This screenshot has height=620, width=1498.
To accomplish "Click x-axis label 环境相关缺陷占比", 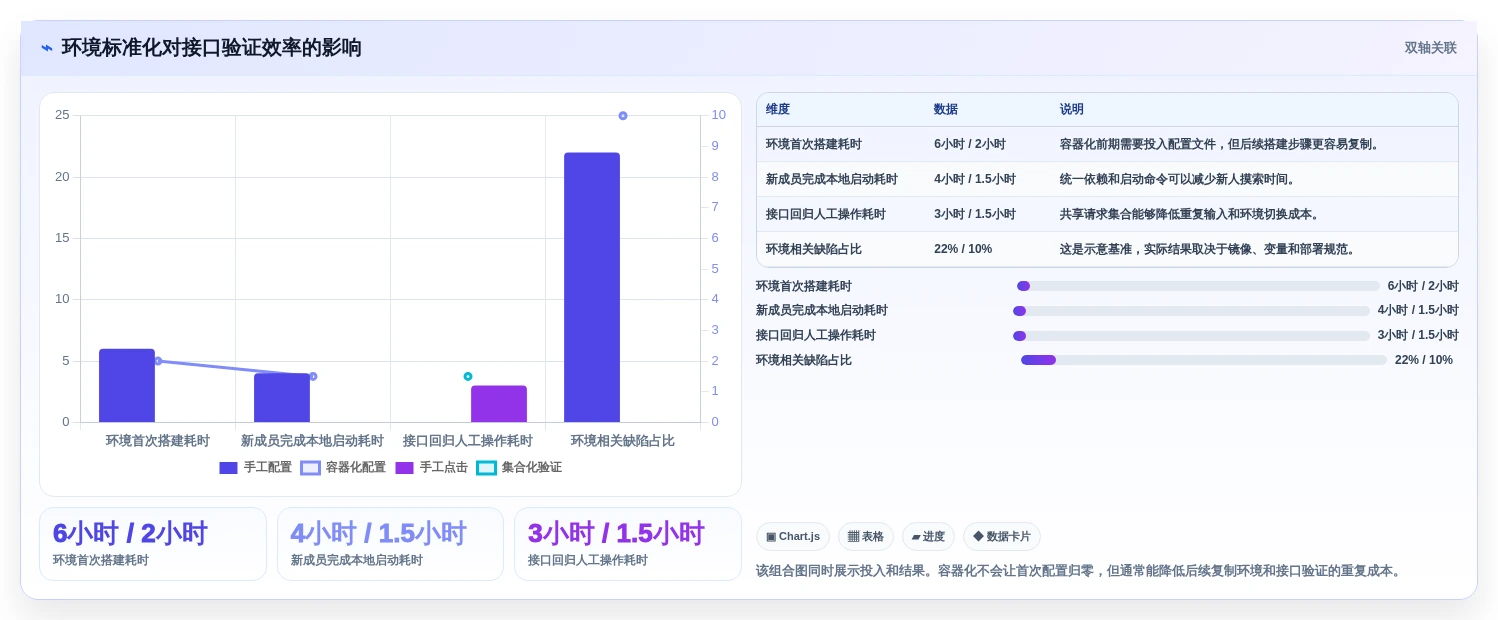I will 623,440.
